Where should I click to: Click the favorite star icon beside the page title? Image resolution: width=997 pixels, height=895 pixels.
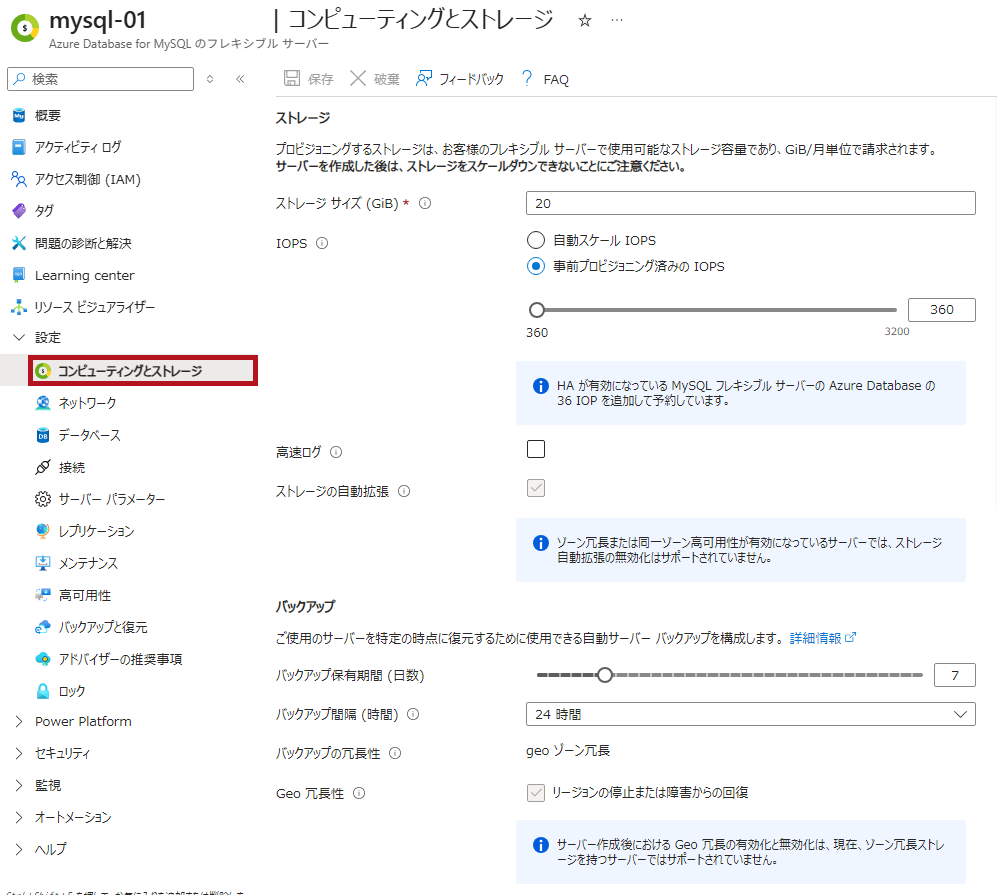[586, 20]
